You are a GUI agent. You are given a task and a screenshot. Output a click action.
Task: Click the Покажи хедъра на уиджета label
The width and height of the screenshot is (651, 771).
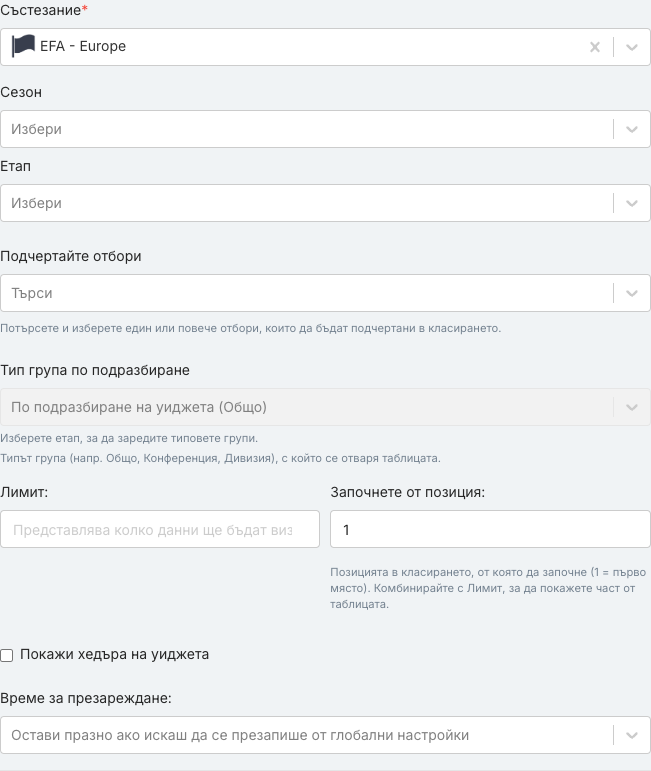pyautogui.click(x=115, y=654)
